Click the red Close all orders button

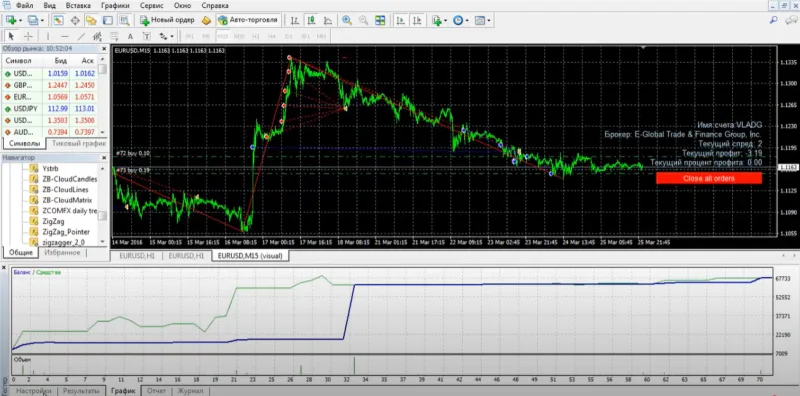tap(709, 178)
